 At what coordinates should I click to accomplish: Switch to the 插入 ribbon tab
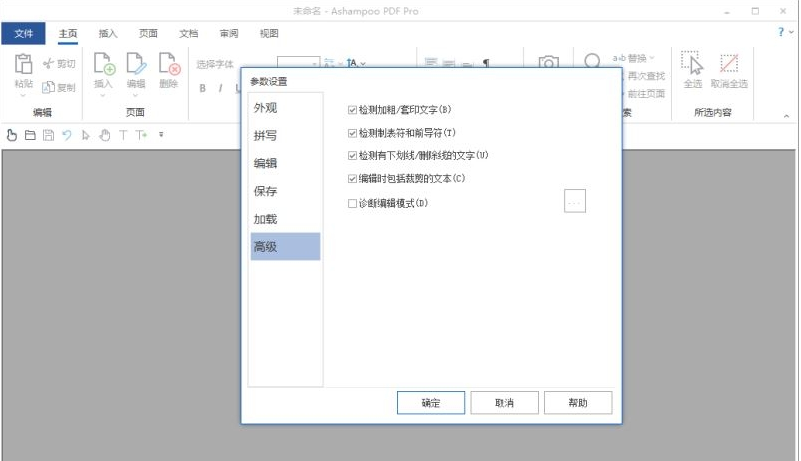coord(108,33)
